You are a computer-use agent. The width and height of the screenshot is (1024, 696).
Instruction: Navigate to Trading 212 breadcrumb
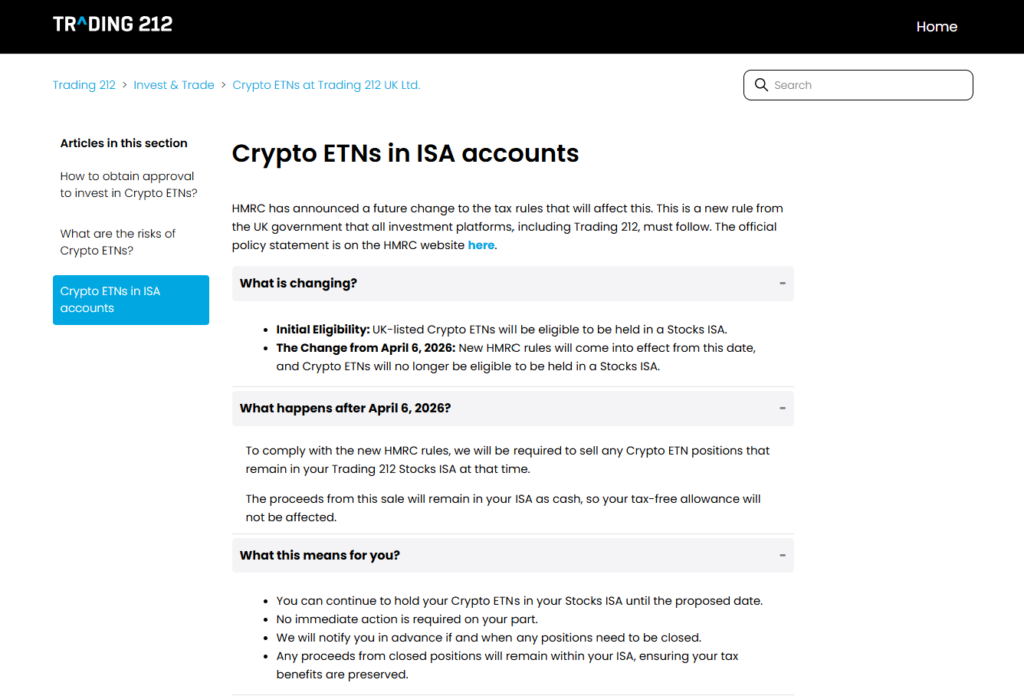click(x=84, y=85)
